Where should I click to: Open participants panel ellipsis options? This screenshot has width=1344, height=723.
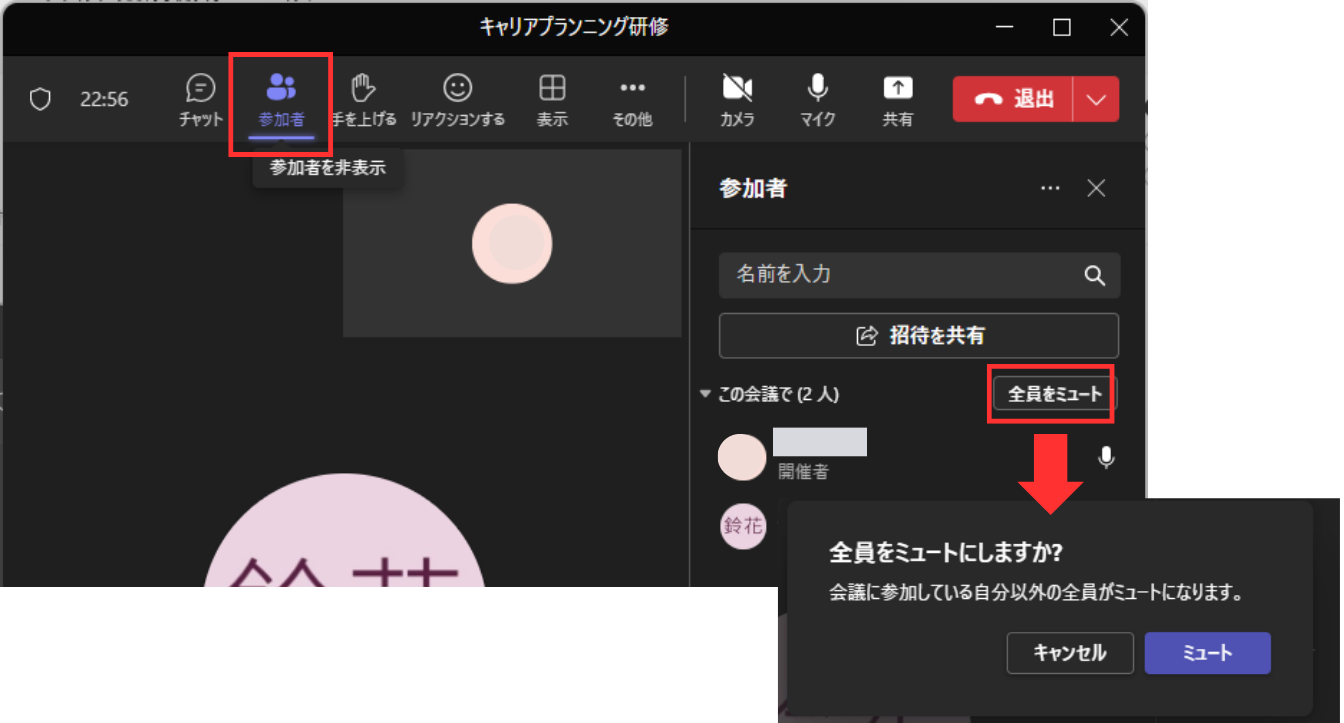tap(1049, 188)
